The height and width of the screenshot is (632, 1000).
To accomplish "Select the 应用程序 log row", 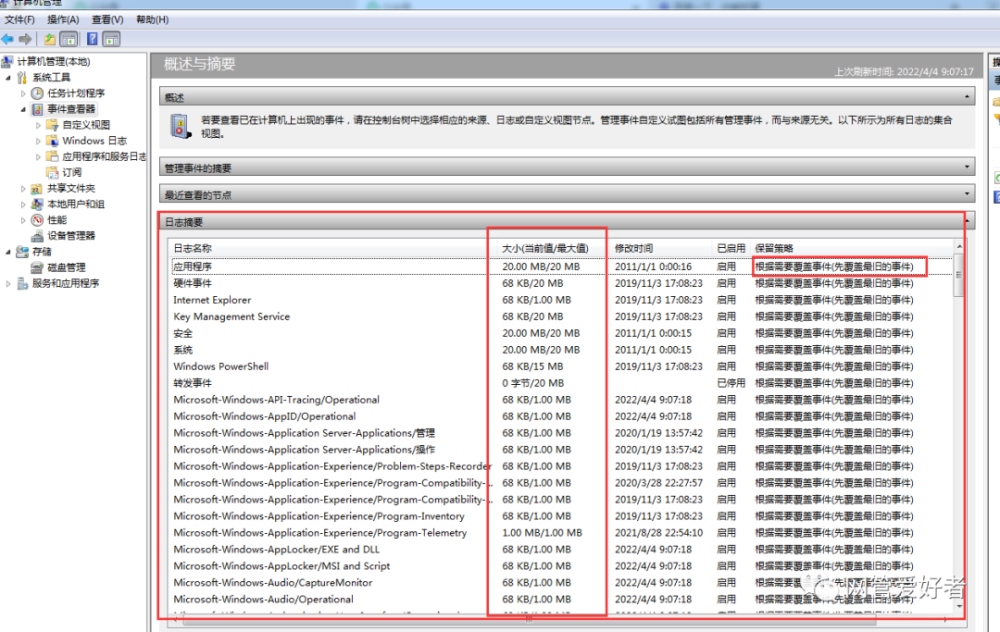I will pos(561,267).
